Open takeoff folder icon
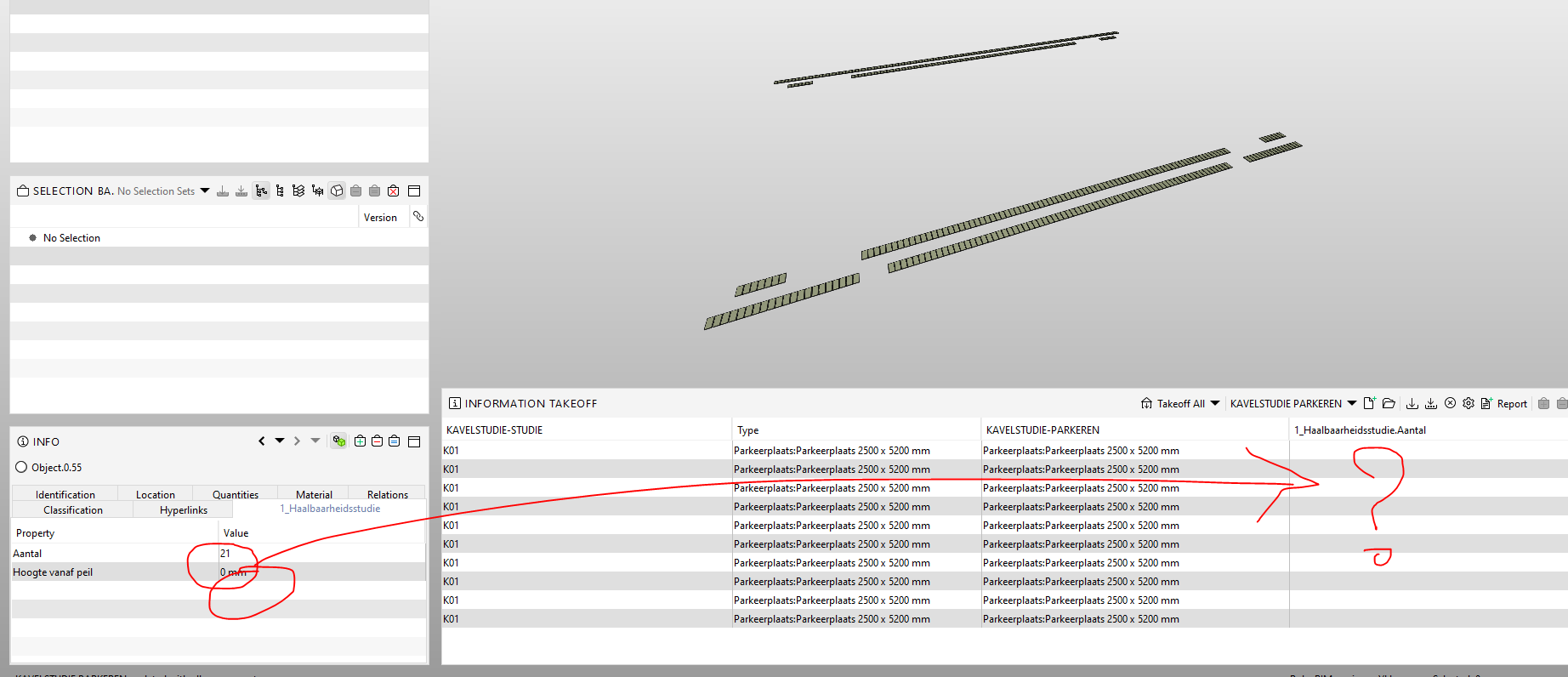This screenshot has height=677, width=1568. [x=1389, y=403]
